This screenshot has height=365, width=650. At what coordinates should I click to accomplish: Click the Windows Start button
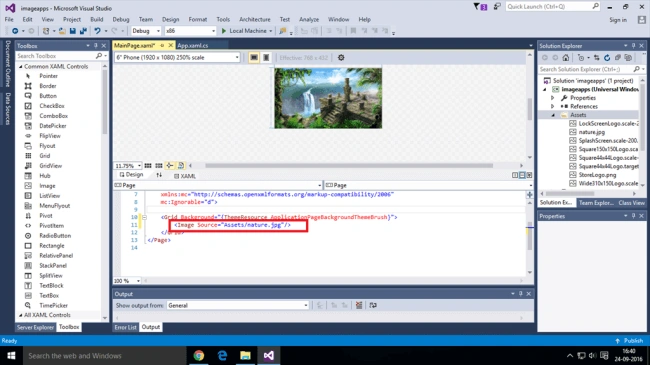point(11,355)
